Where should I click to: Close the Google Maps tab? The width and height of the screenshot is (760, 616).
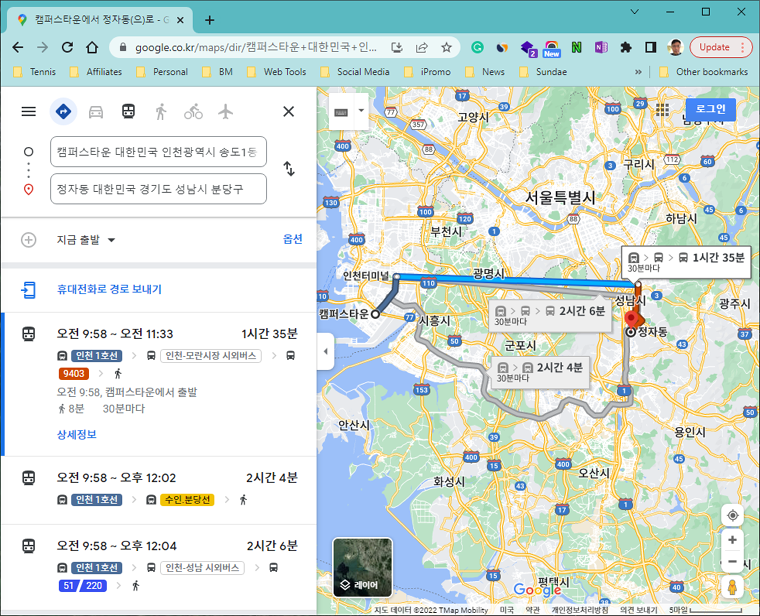(x=180, y=20)
